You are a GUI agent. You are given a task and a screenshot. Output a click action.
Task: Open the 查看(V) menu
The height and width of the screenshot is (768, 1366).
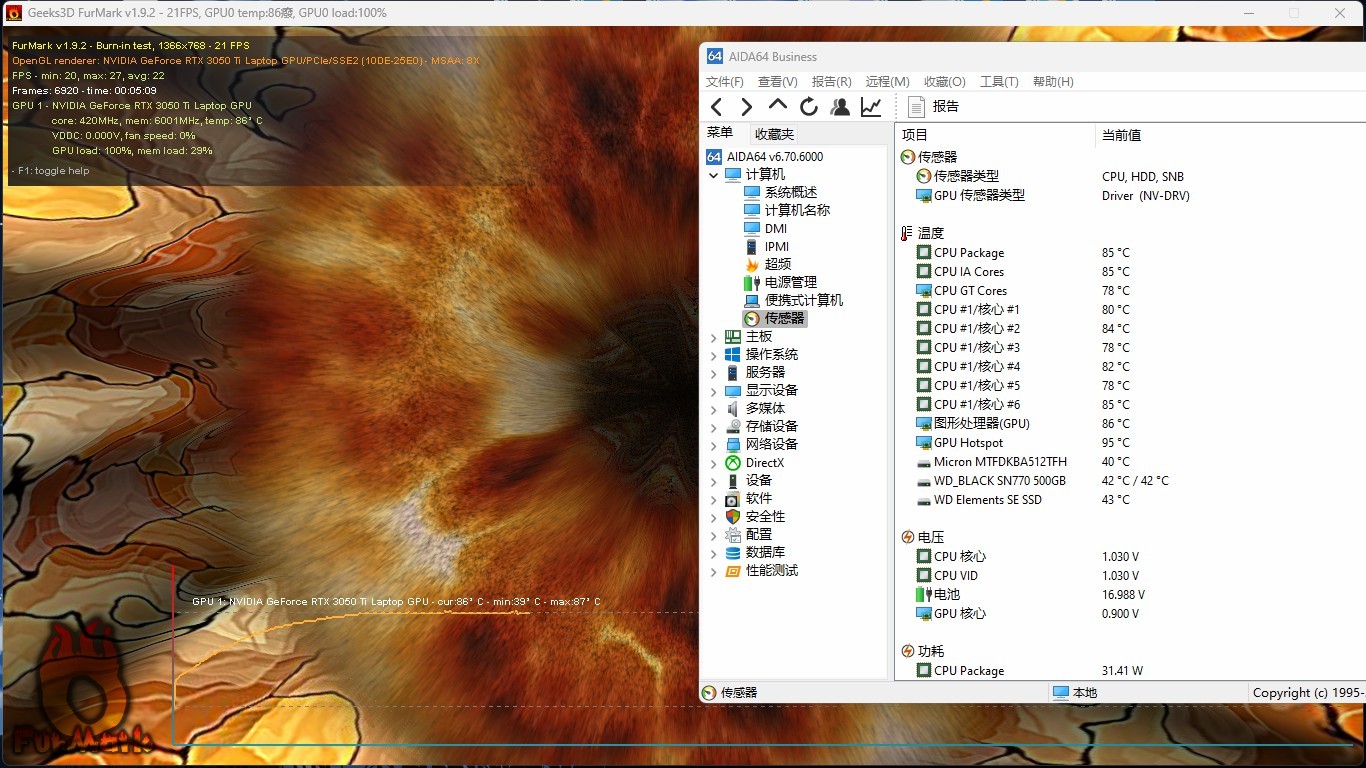(x=778, y=82)
